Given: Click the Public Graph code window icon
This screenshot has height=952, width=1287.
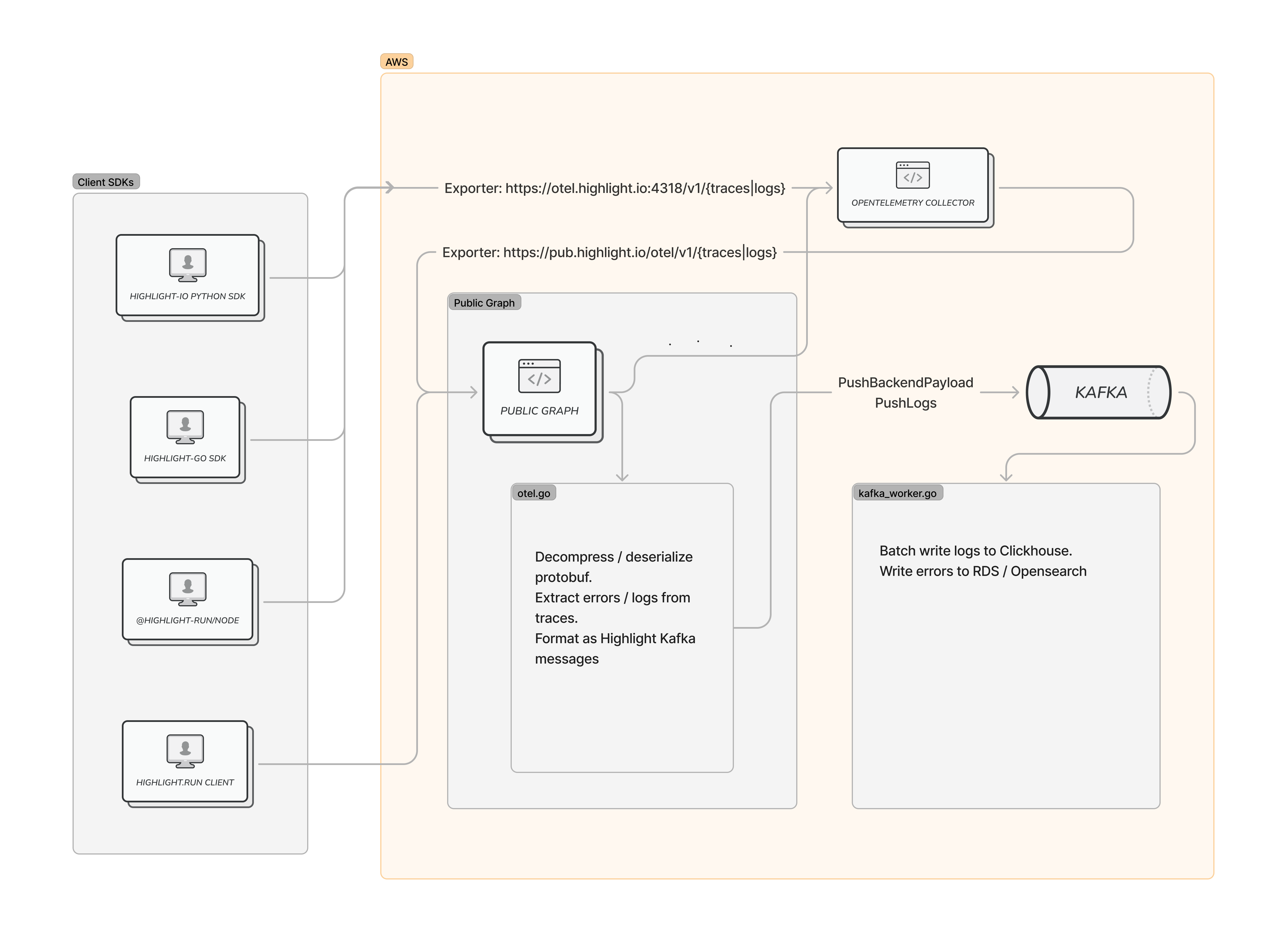Looking at the screenshot, I should coord(539,376).
